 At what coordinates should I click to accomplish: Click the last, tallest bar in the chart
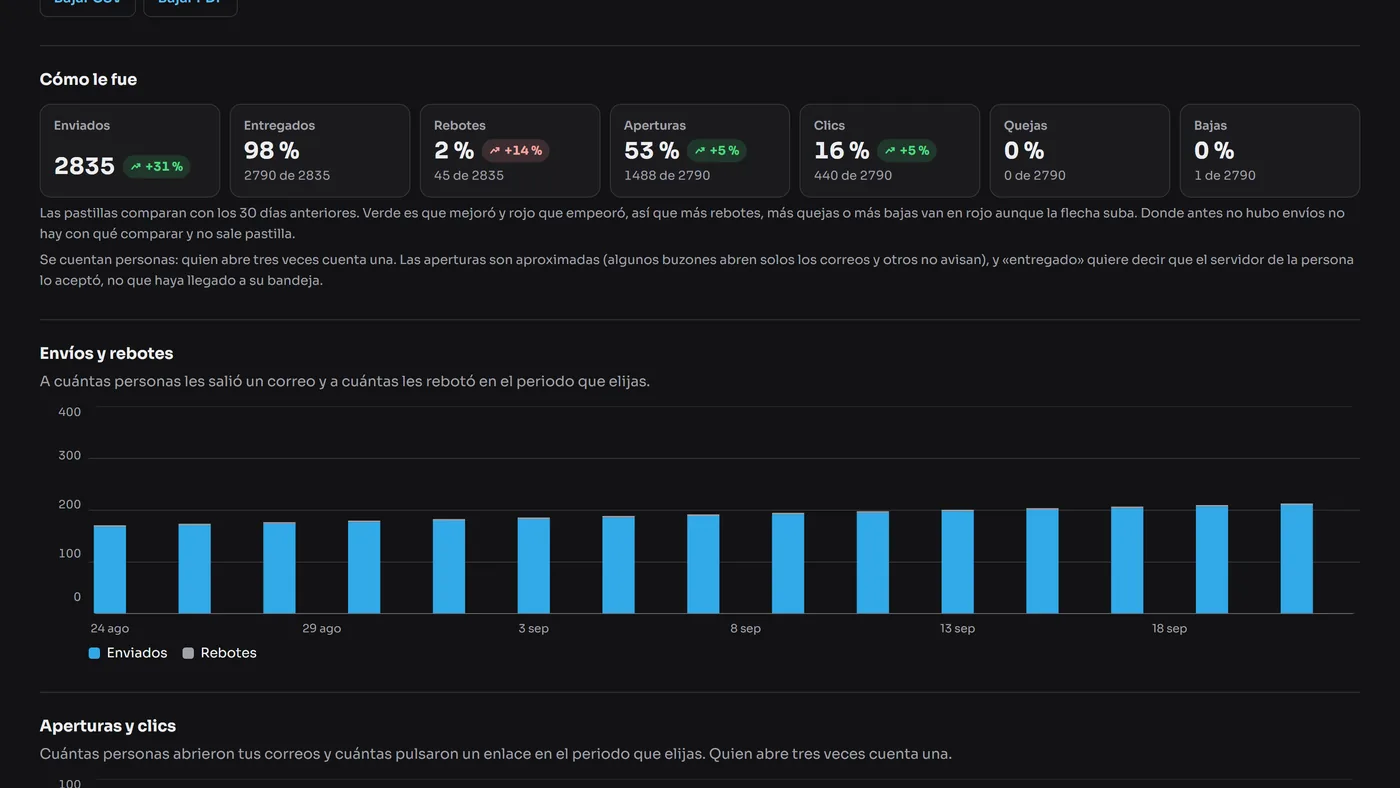tap(1297, 558)
